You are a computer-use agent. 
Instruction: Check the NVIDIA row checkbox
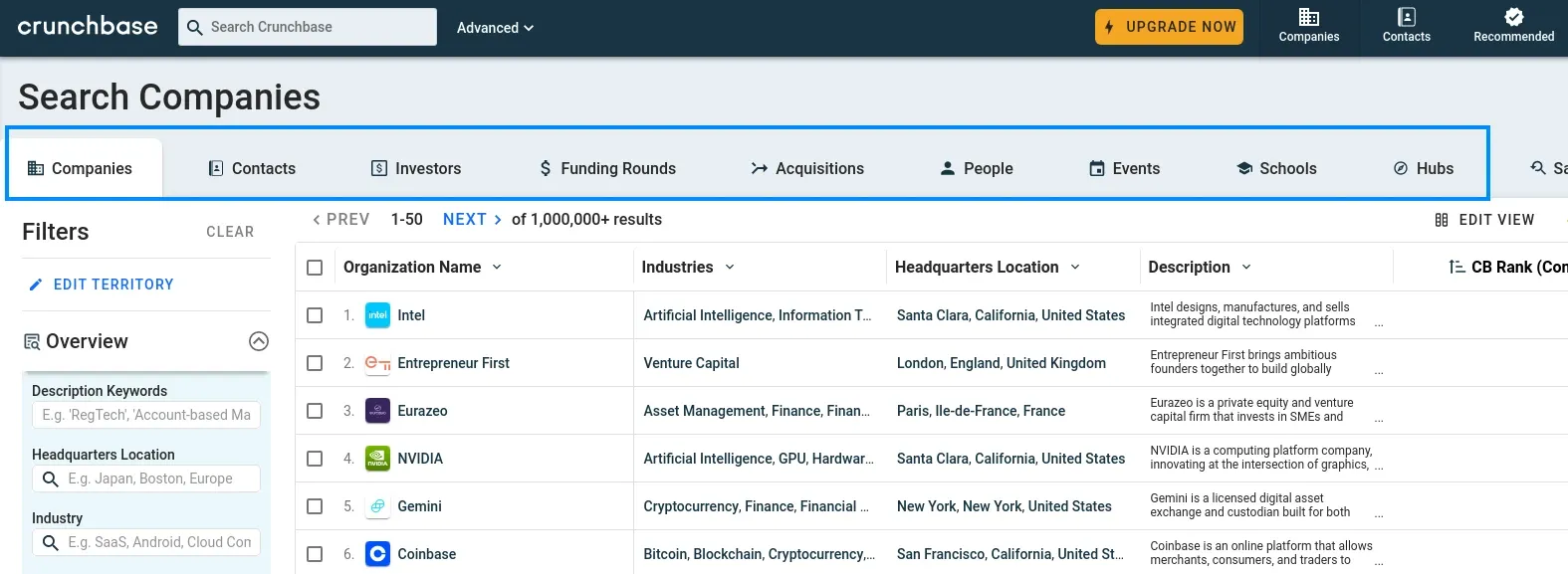(x=315, y=459)
